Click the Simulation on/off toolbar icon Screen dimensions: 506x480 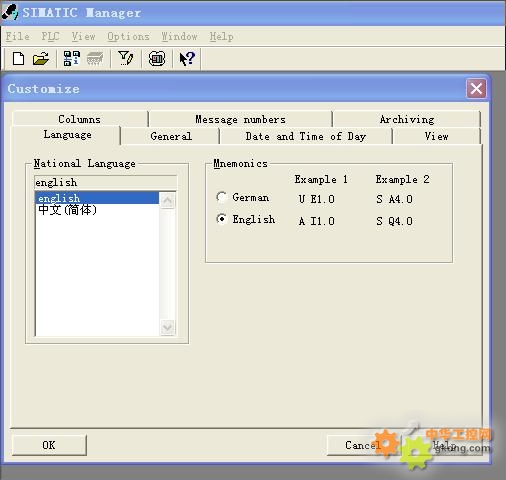157,59
